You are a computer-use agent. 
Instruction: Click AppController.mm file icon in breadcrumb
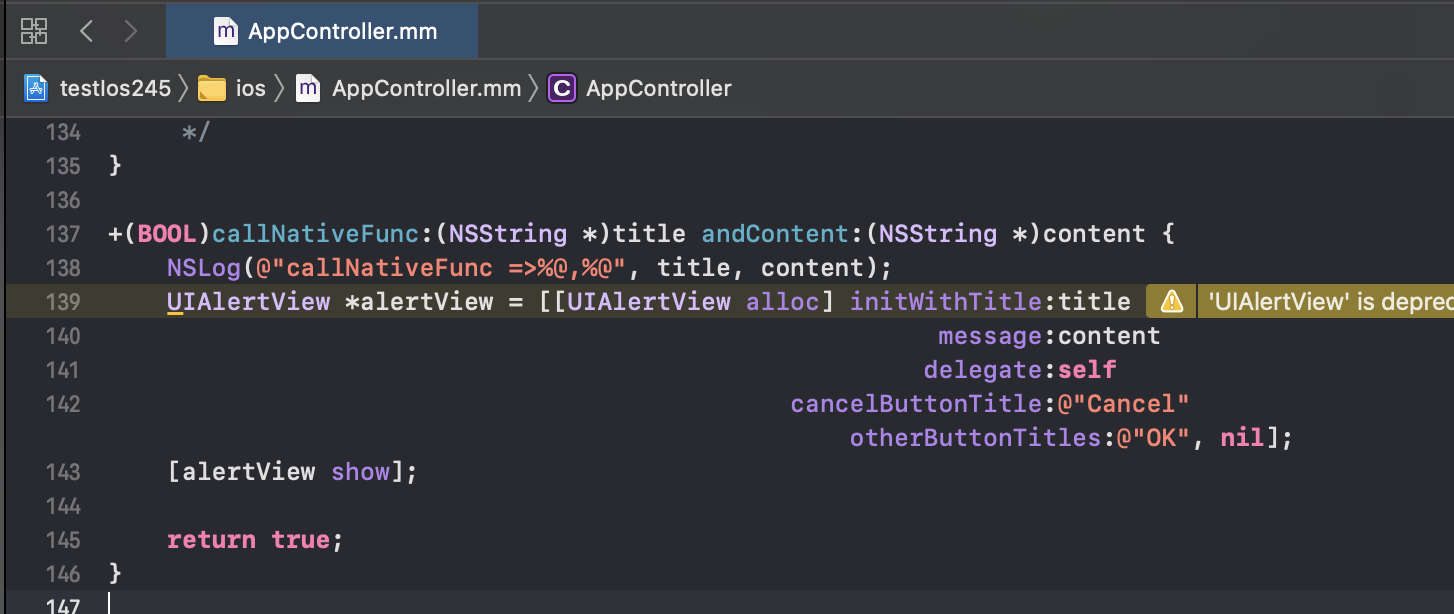tap(309, 89)
